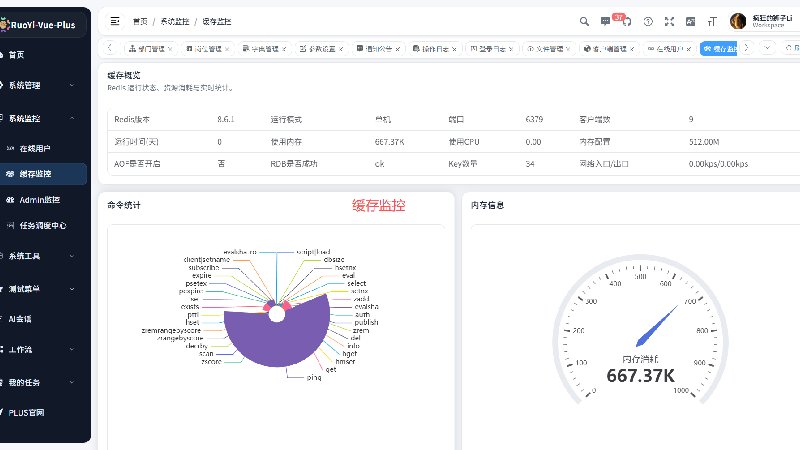Click the zremrangebyscore label in pie chart

[x=171, y=331]
